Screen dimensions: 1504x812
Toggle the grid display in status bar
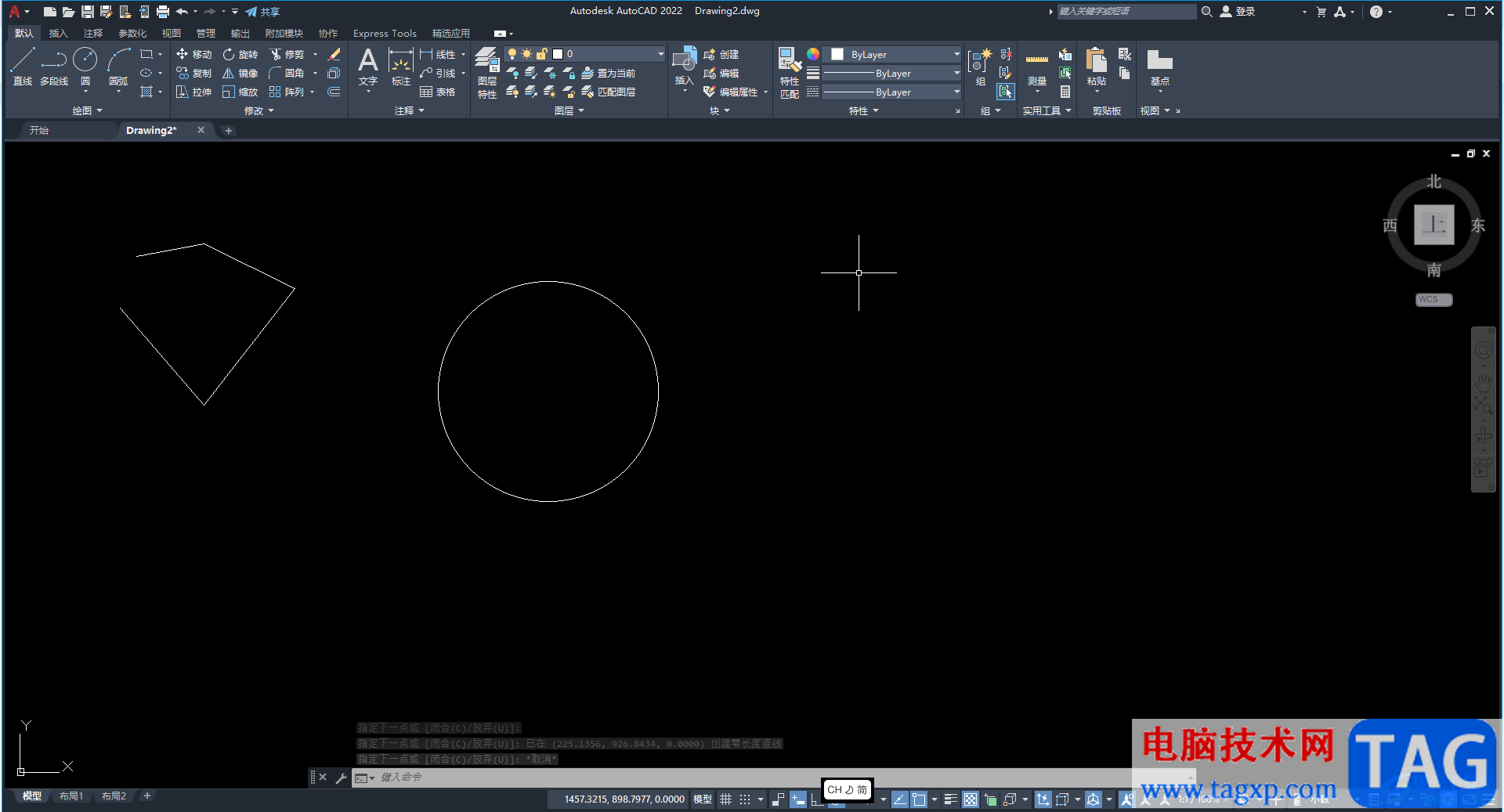coord(725,799)
